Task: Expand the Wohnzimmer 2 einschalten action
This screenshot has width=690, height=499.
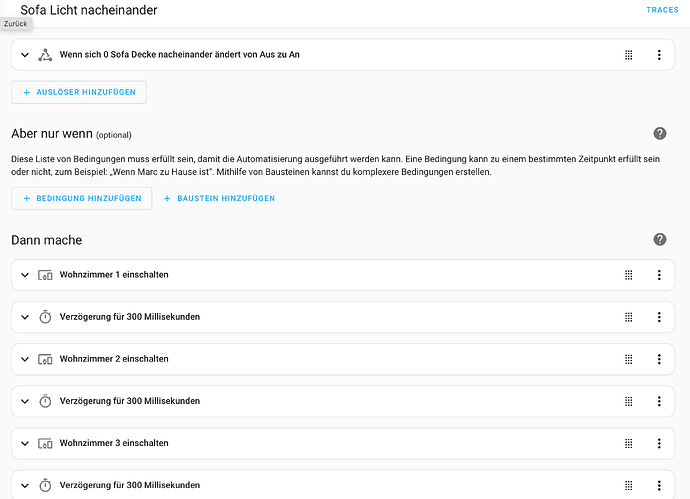Action: click(x=25, y=359)
